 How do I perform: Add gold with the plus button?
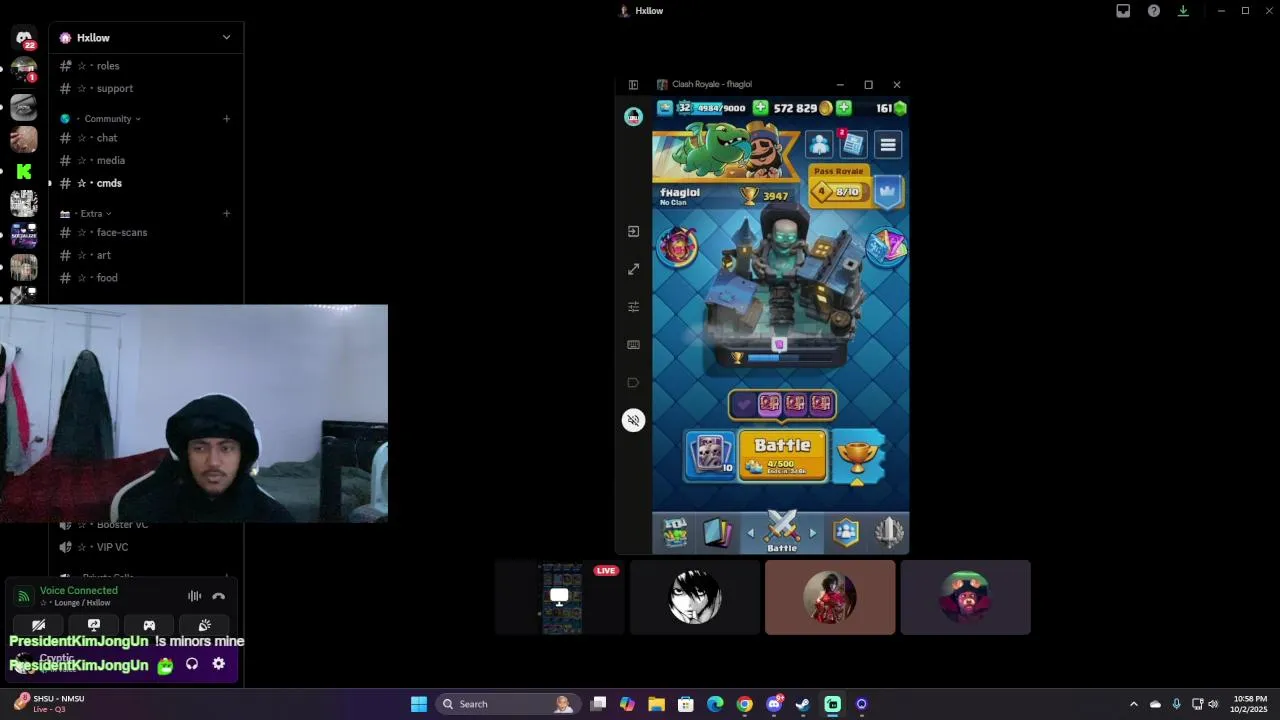(x=844, y=108)
